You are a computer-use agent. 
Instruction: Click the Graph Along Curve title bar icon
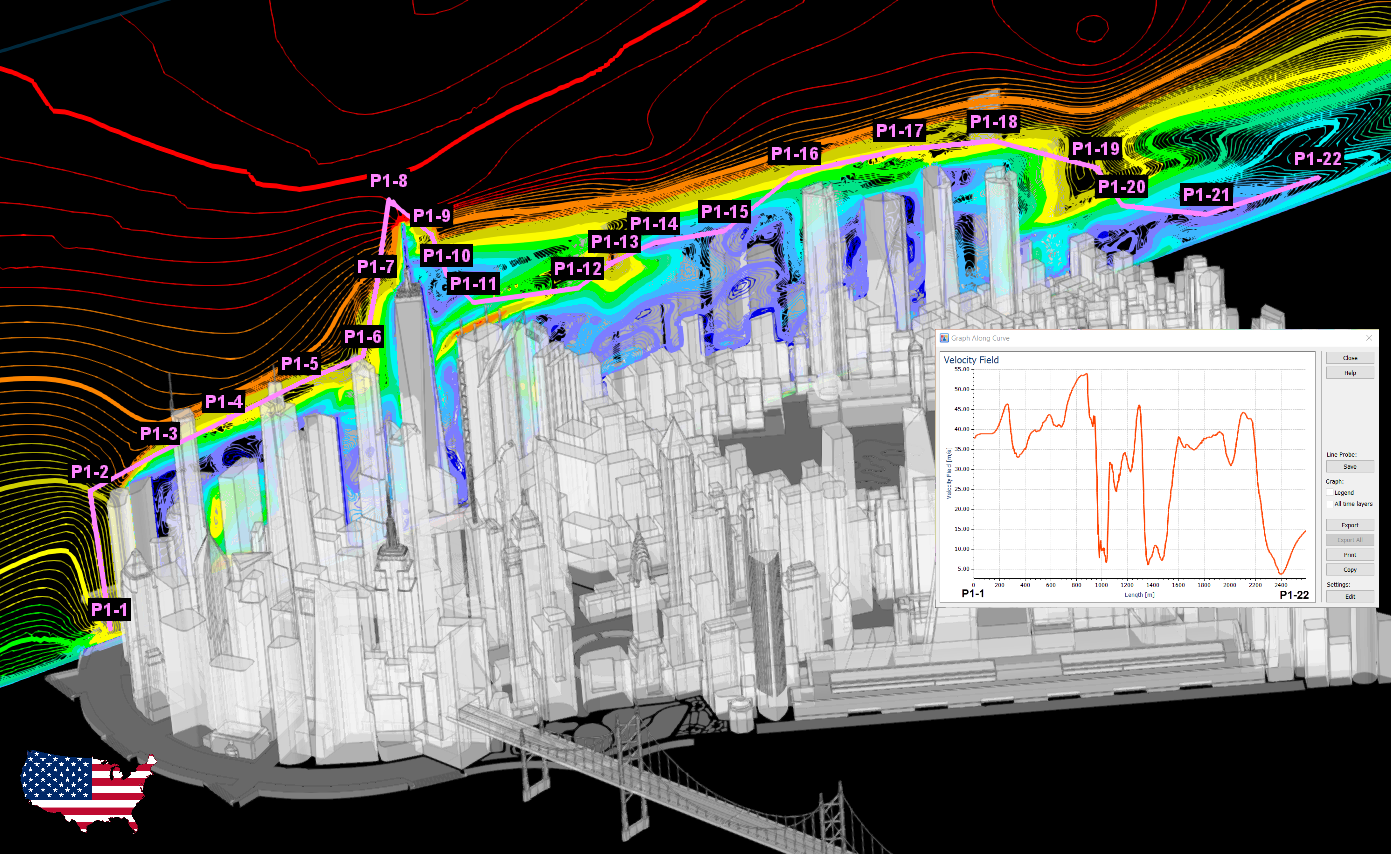click(945, 337)
